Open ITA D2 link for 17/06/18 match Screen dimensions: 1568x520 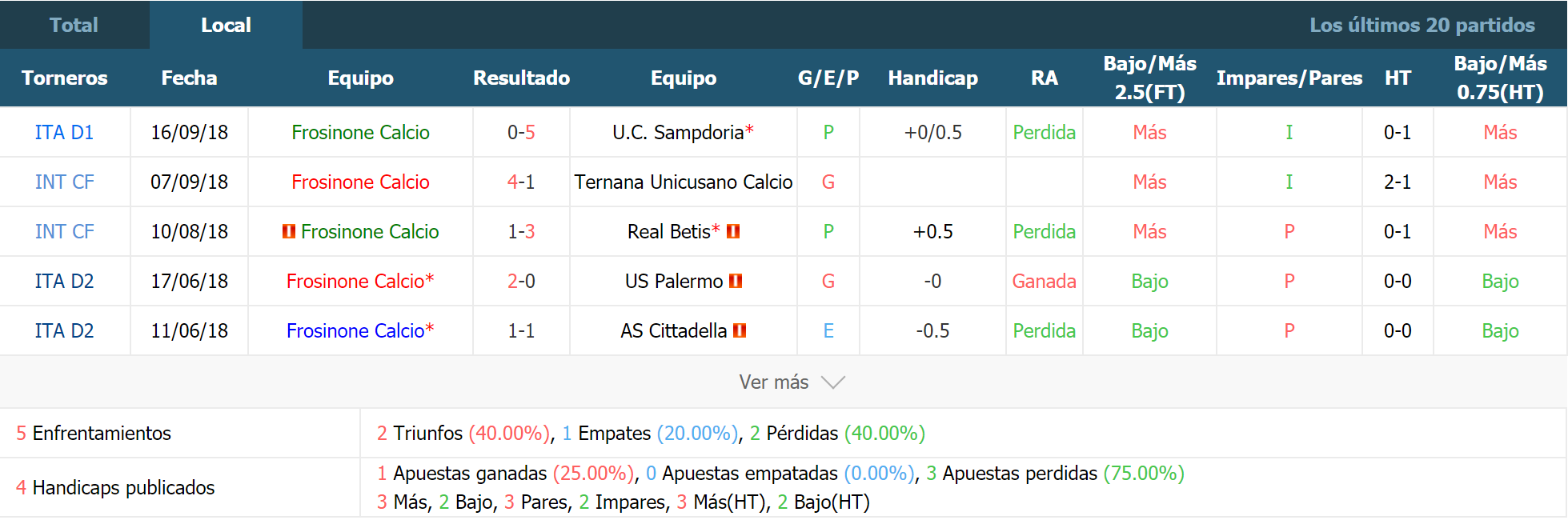click(64, 281)
